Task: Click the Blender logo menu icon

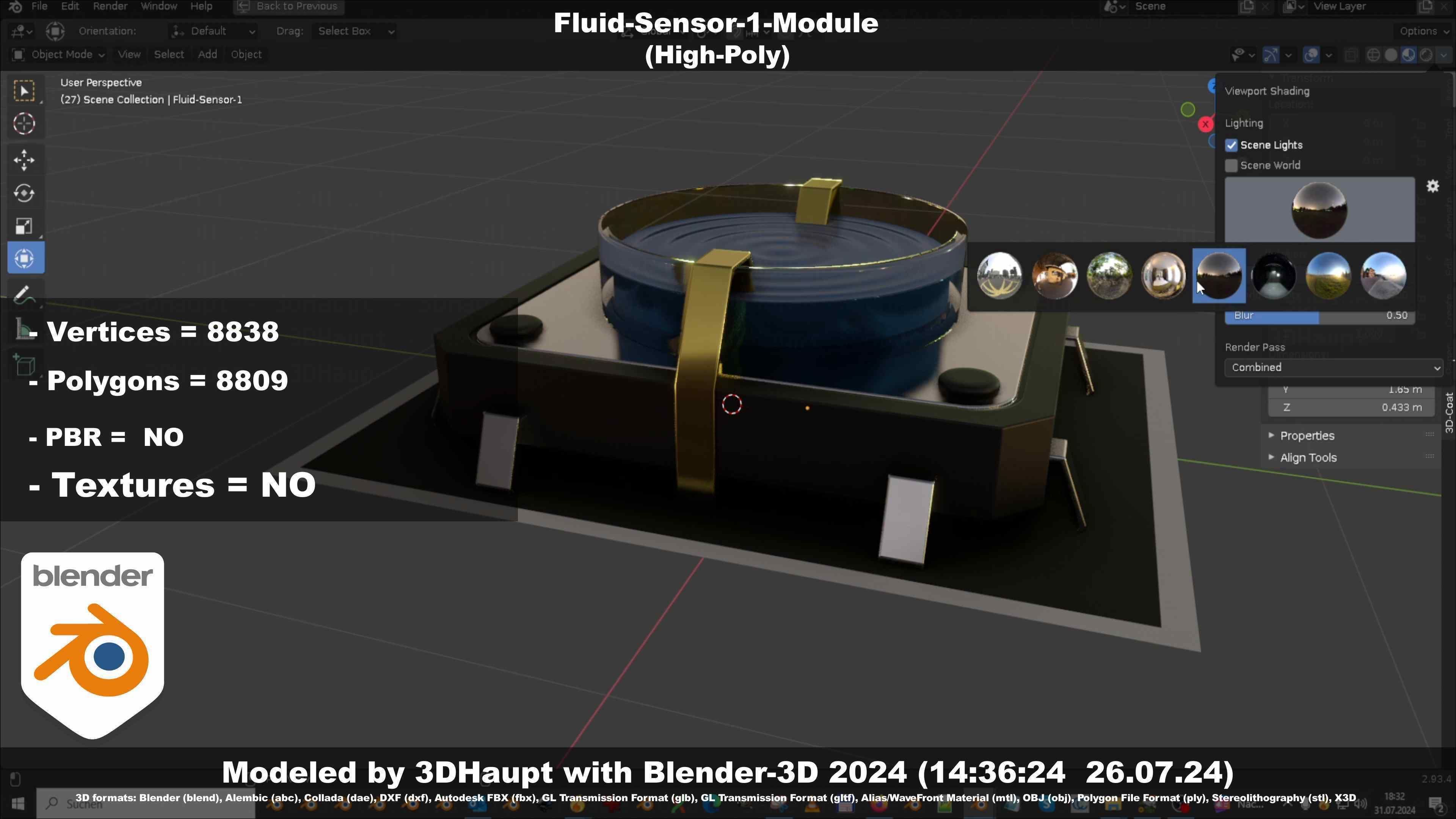Action: tap(15, 6)
